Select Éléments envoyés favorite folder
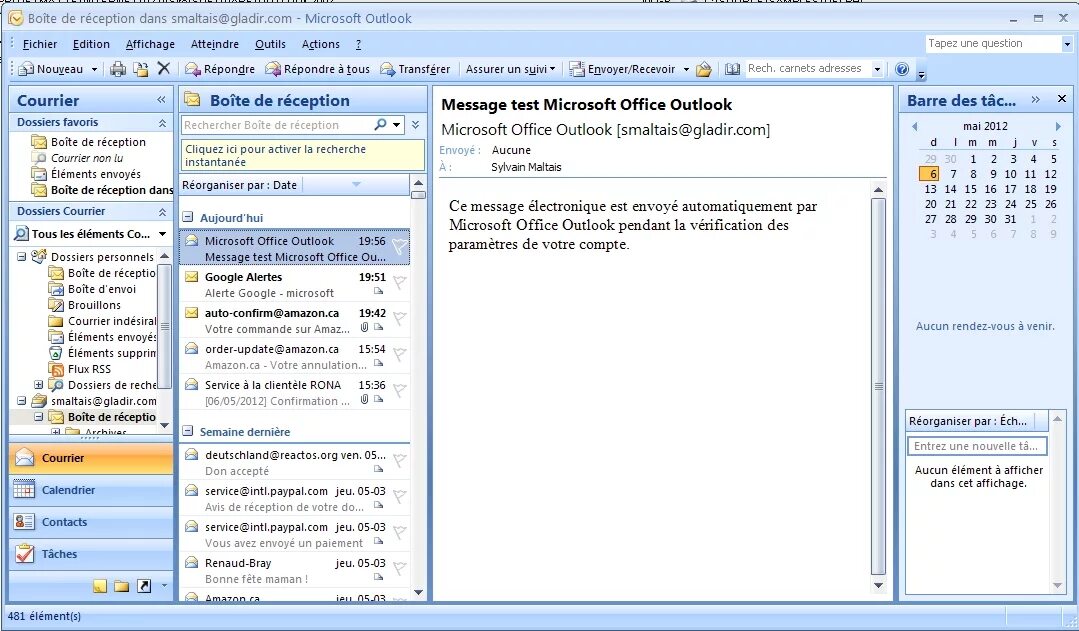Screen dimensions: 1079x631 [x=95, y=174]
